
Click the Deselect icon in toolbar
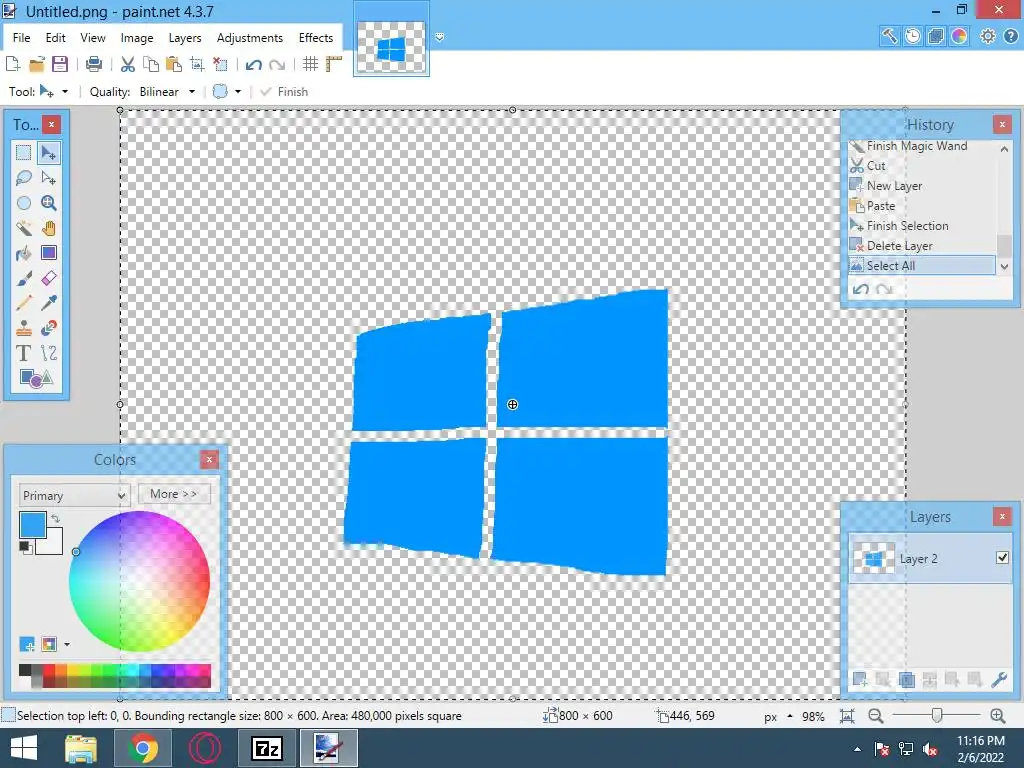pos(220,64)
